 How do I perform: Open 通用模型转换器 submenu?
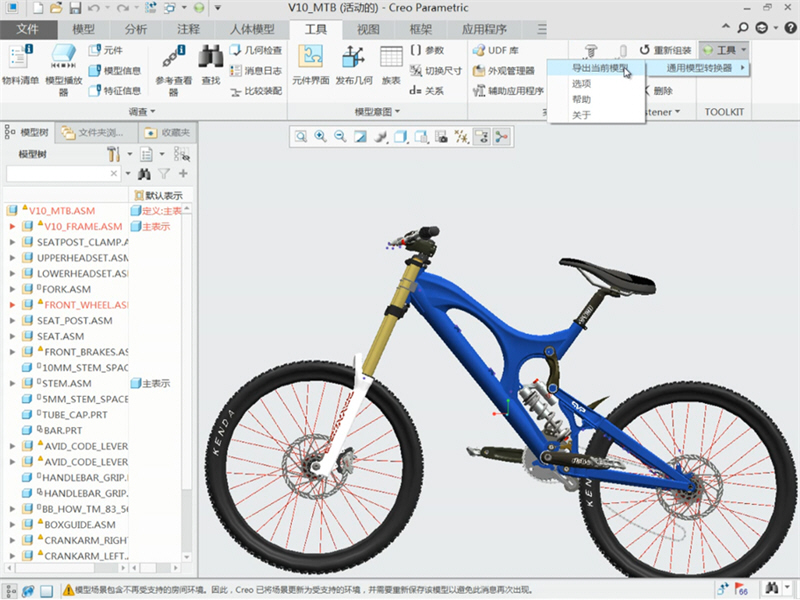pos(698,68)
